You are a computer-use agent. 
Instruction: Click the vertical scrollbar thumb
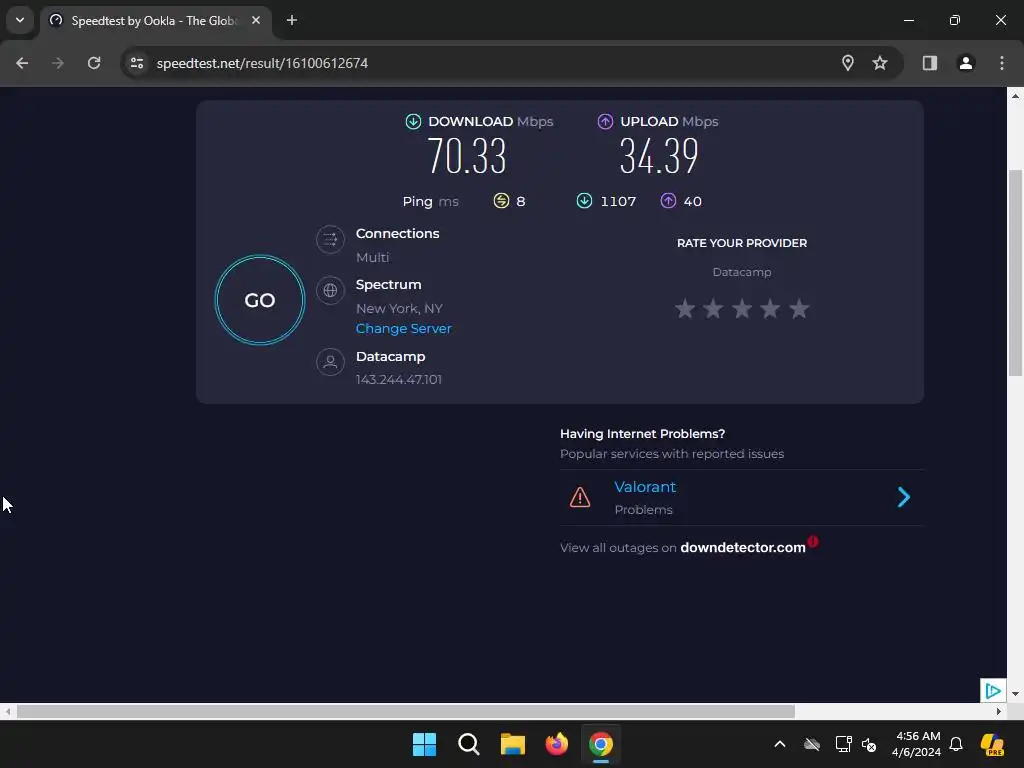pyautogui.click(x=1015, y=273)
